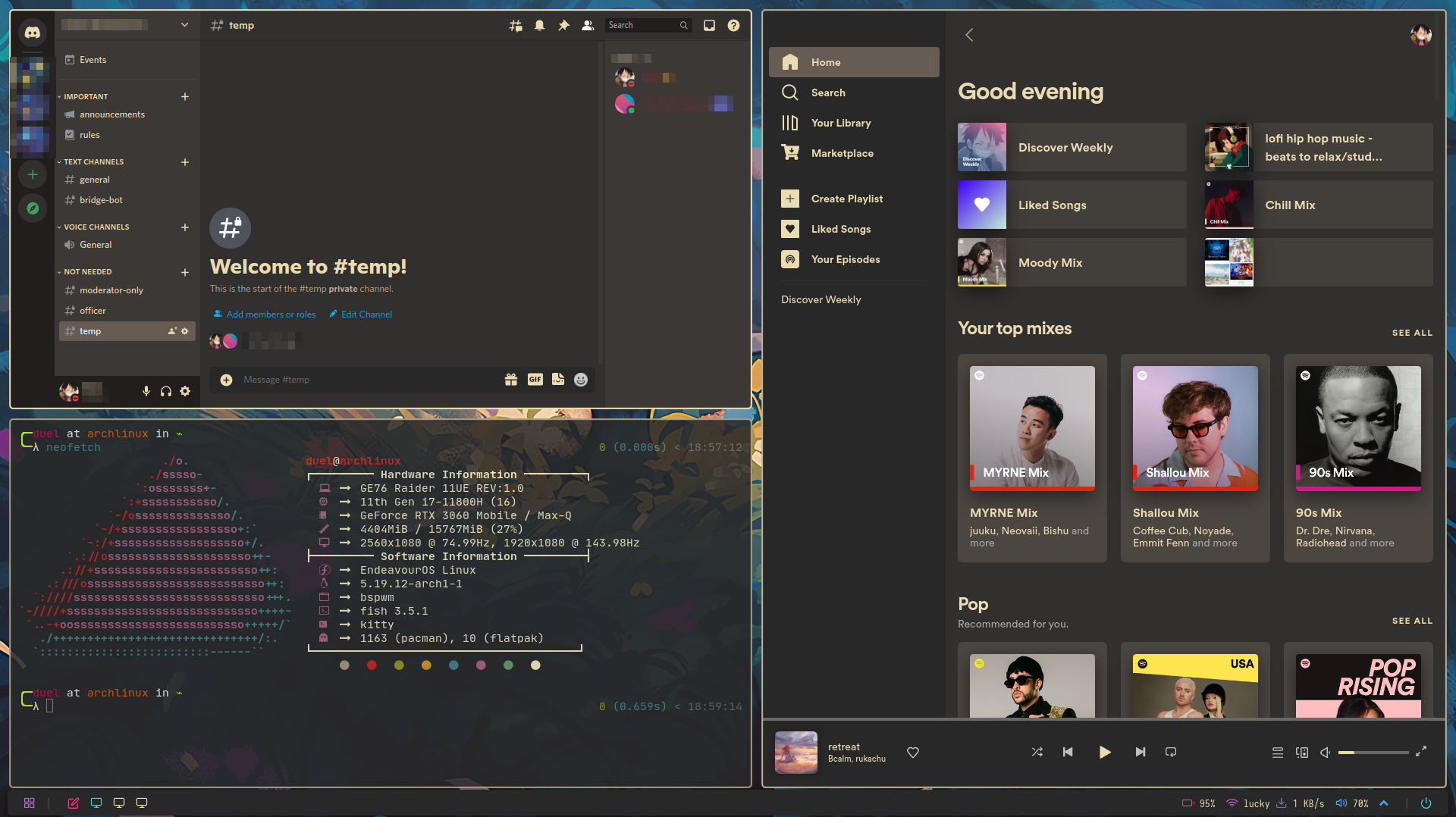
Task: Add a server with the green plus
Action: coord(32,175)
